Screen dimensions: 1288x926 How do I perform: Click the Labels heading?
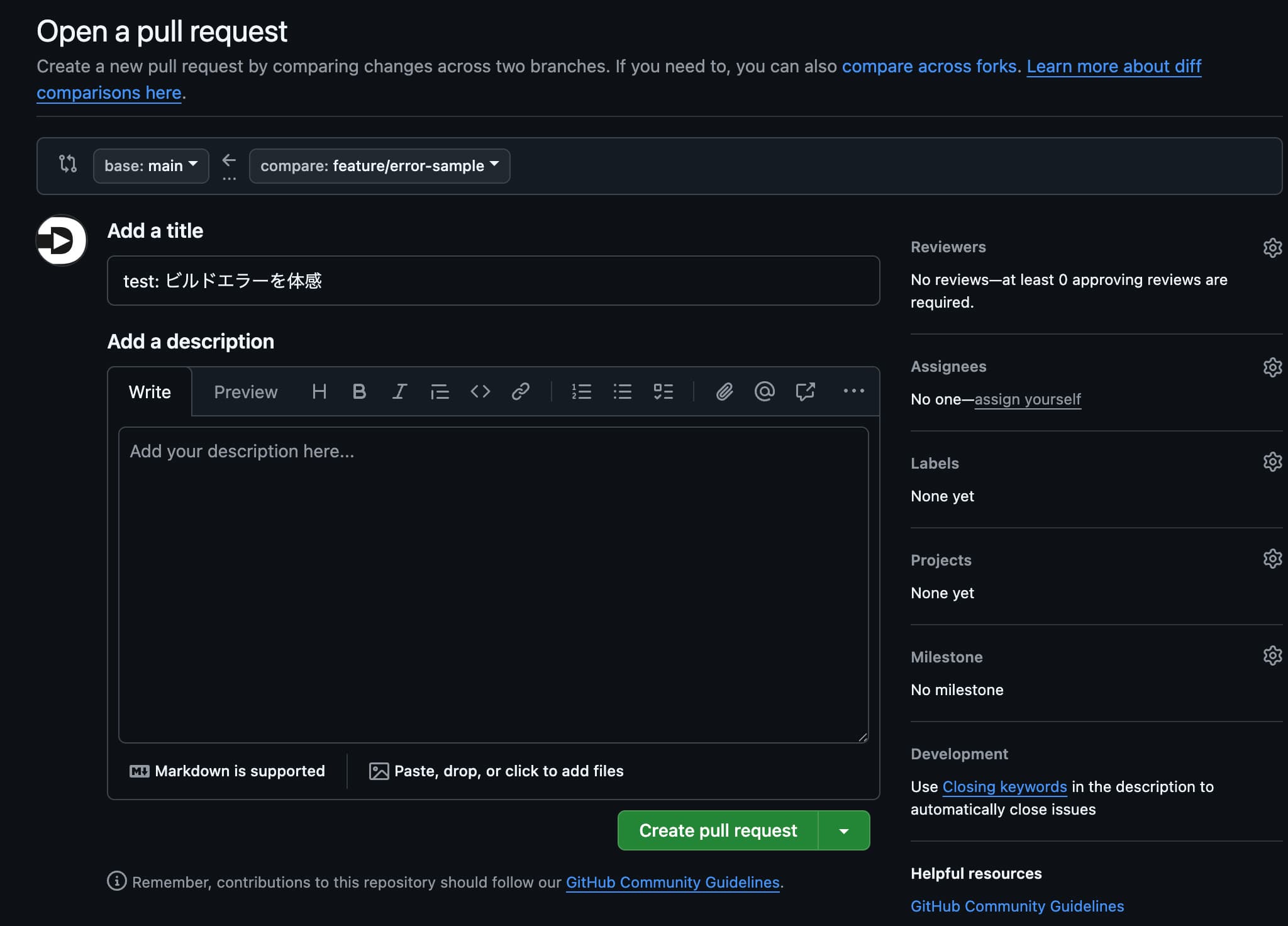(x=935, y=464)
